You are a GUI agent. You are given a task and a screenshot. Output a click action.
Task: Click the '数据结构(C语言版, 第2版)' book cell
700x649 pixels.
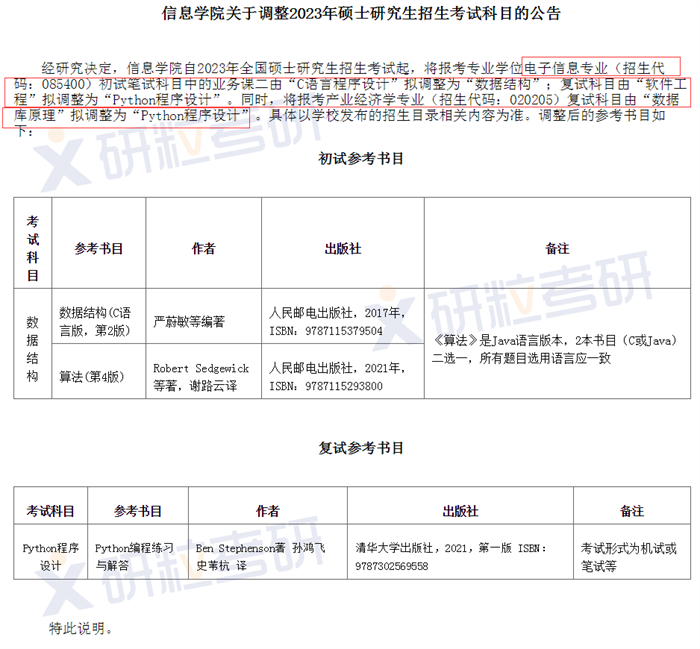98,321
